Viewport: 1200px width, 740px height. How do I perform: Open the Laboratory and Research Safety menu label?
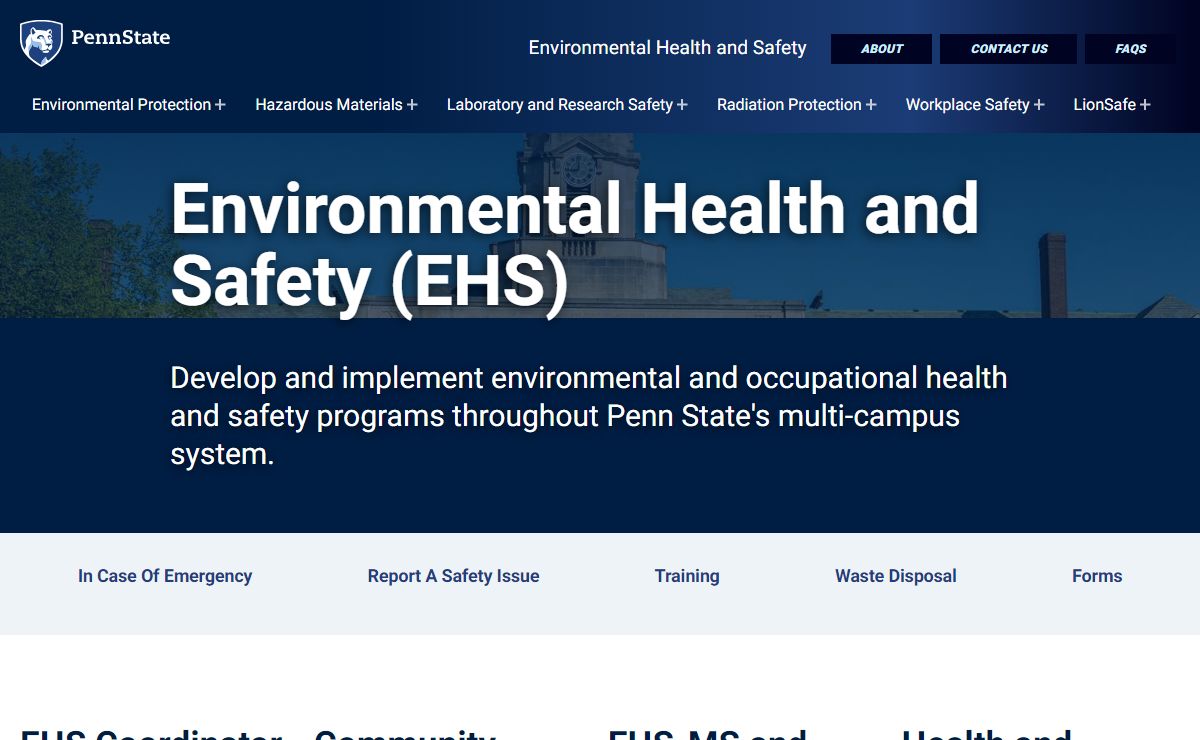[560, 105]
